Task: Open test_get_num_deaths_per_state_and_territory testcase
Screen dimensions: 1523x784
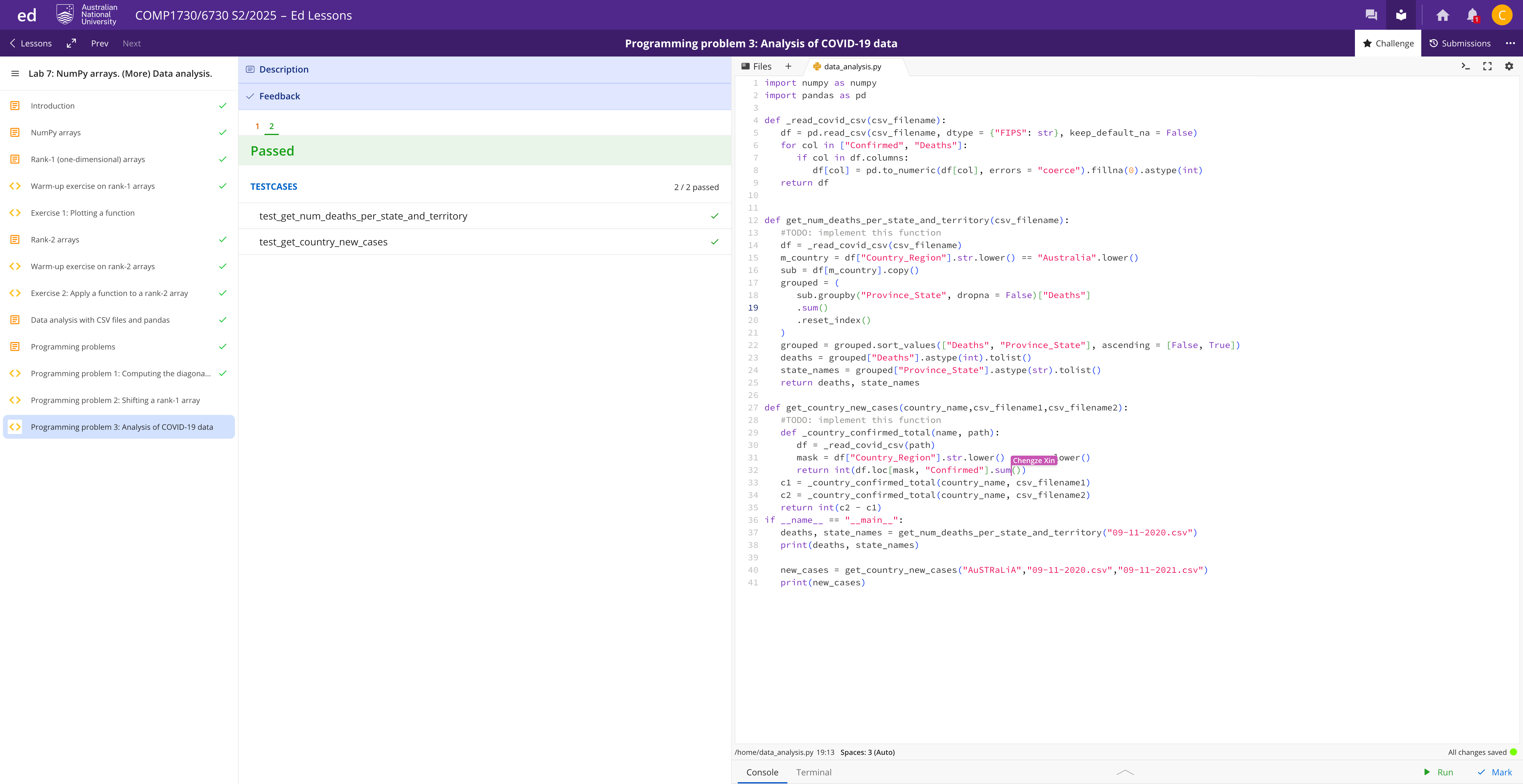Action: 485,216
